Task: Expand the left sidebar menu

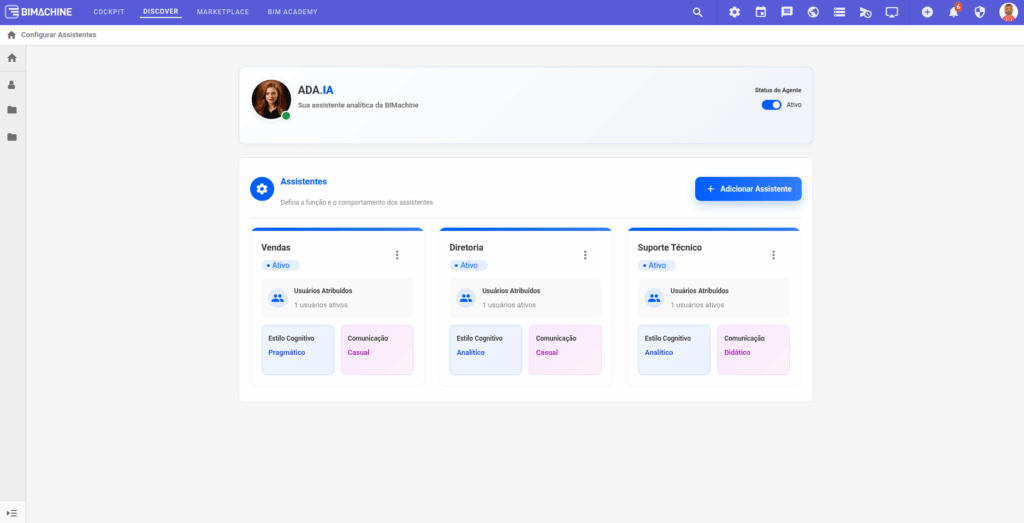Action: [12, 512]
